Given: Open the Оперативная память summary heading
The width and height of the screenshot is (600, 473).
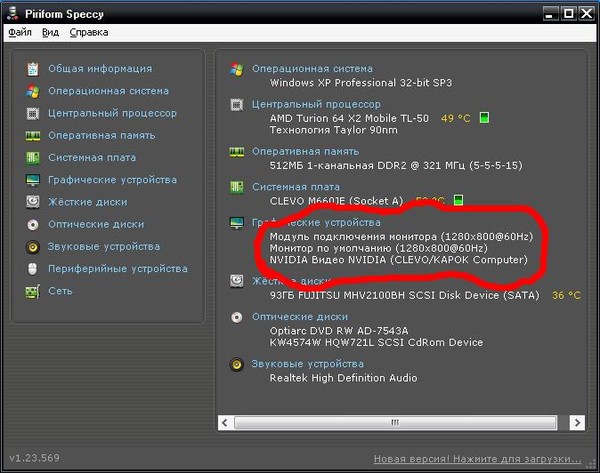Looking at the screenshot, I should (305, 152).
